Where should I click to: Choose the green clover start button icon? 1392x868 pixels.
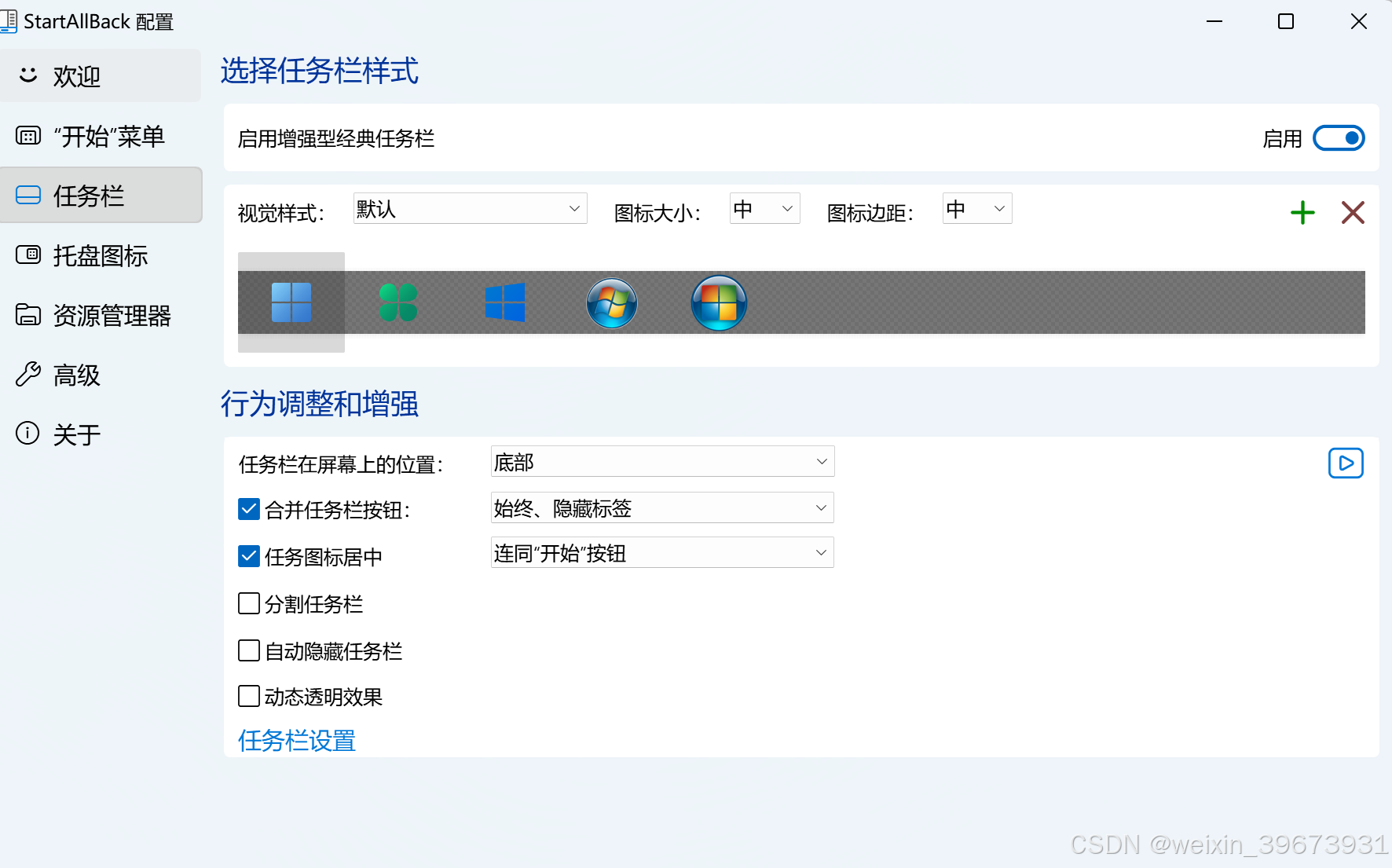point(398,302)
